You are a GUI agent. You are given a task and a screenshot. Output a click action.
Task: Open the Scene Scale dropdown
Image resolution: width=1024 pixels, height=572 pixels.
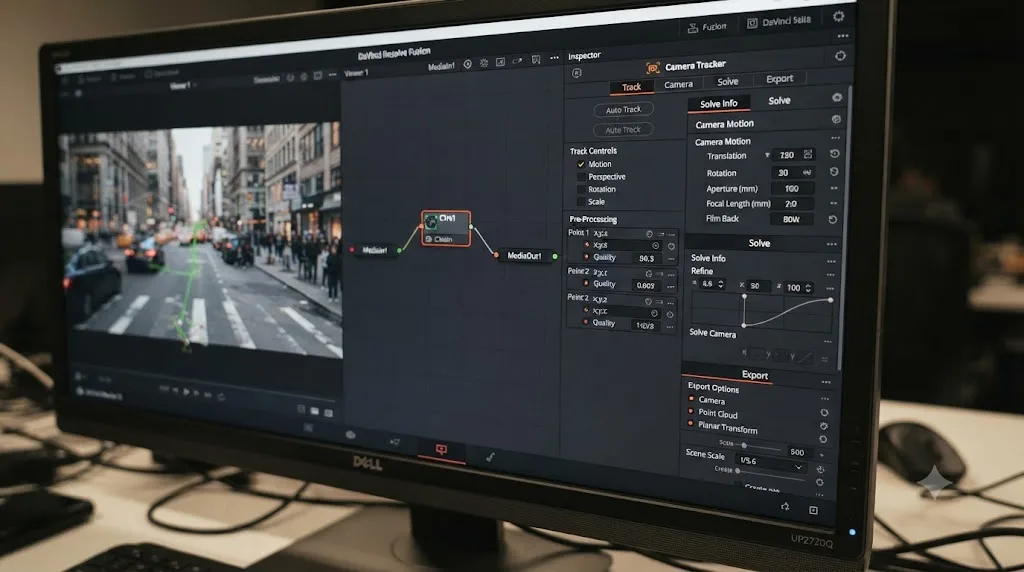(x=769, y=463)
